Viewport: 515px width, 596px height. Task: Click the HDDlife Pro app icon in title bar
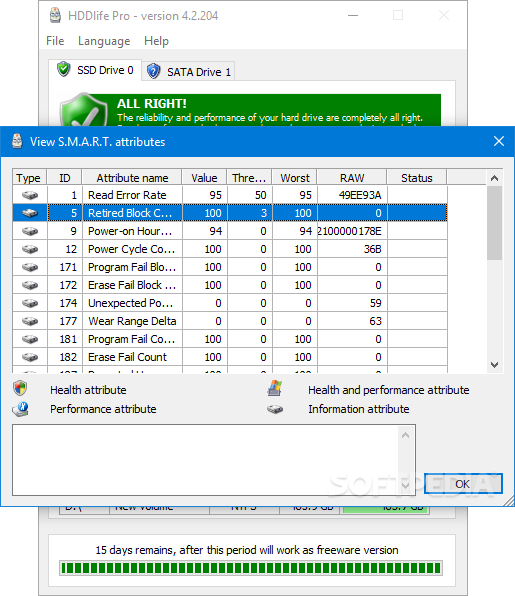tap(55, 16)
